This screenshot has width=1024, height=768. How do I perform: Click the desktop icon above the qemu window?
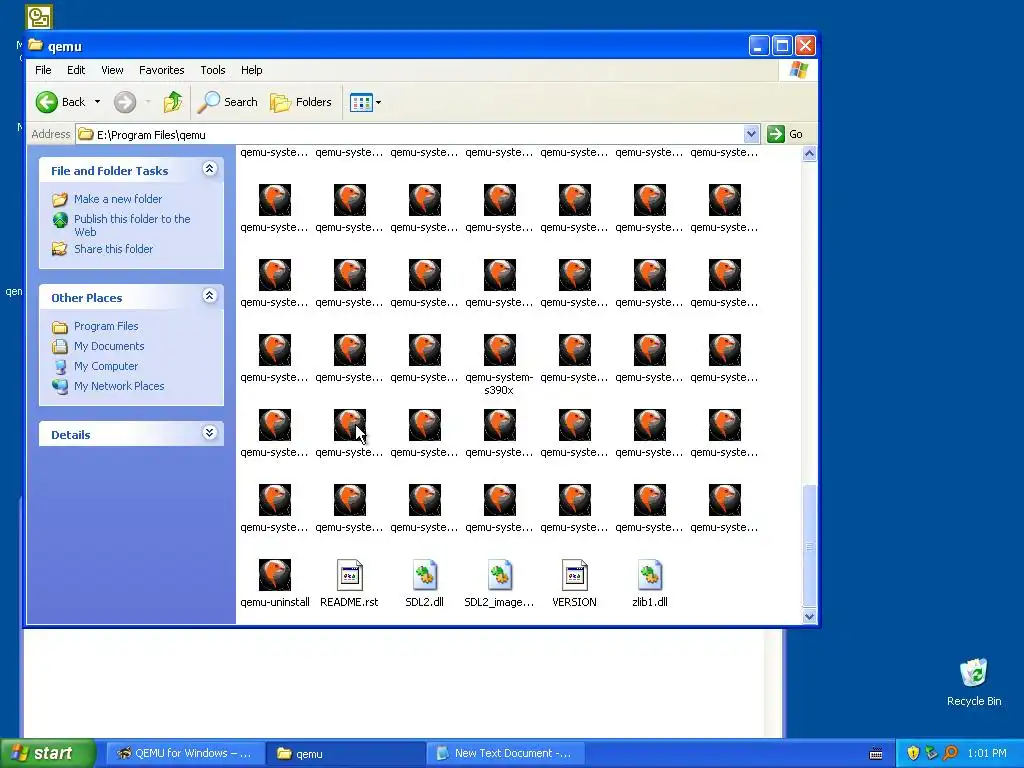39,17
